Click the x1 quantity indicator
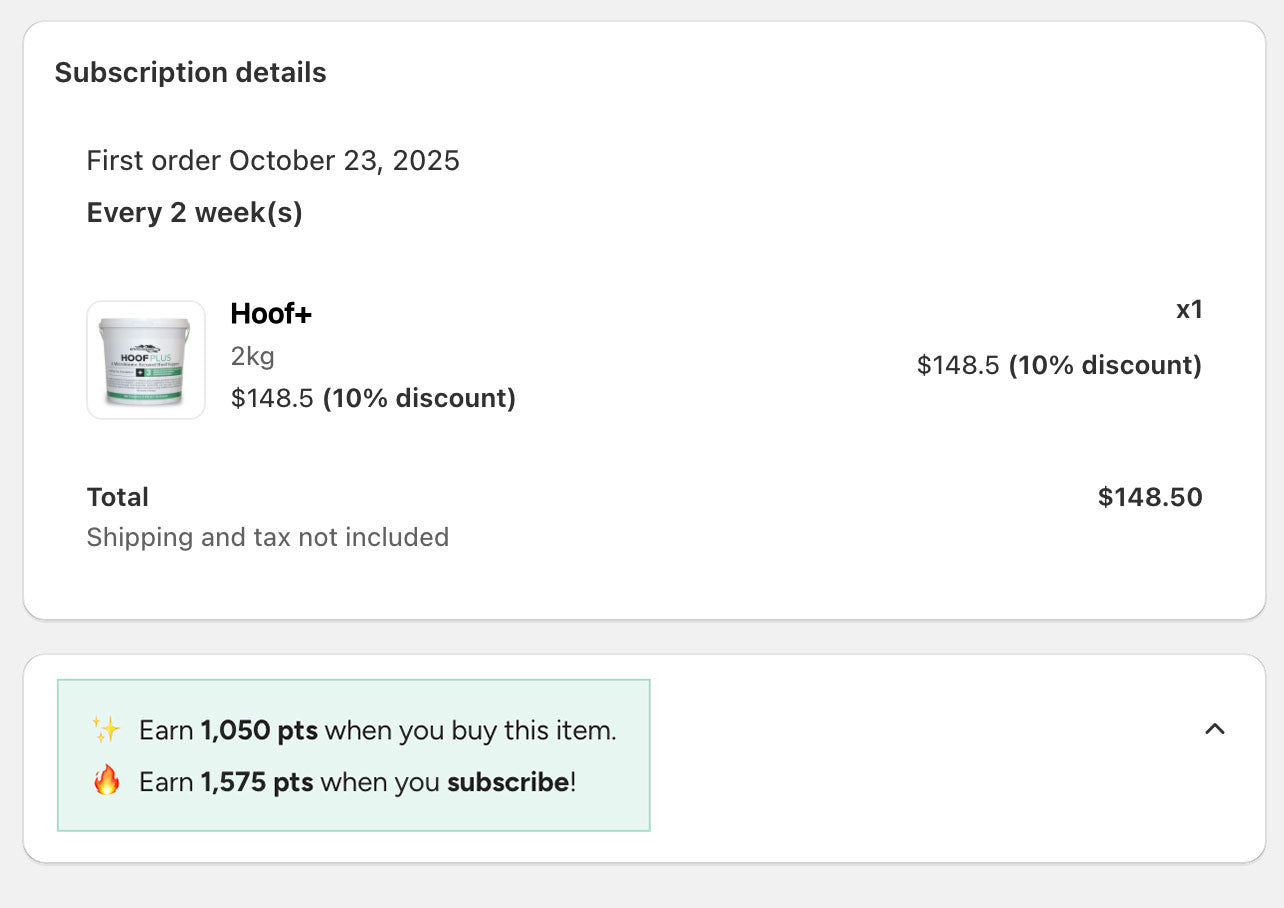 (1190, 310)
